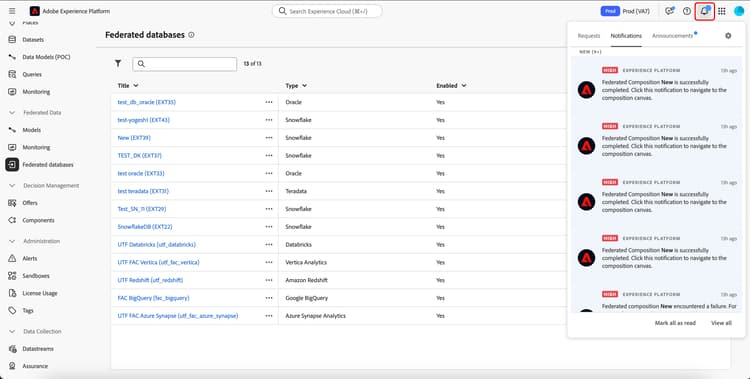The image size is (750, 379).
Task: Collapse the Decision Management section
Action: 12,186
